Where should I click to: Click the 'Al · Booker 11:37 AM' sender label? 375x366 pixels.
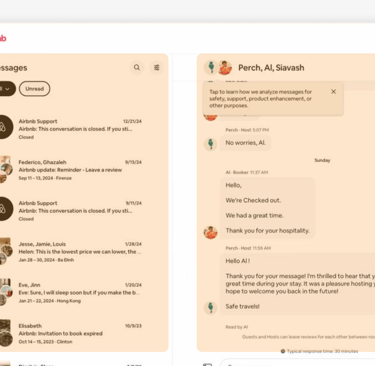[x=247, y=172]
